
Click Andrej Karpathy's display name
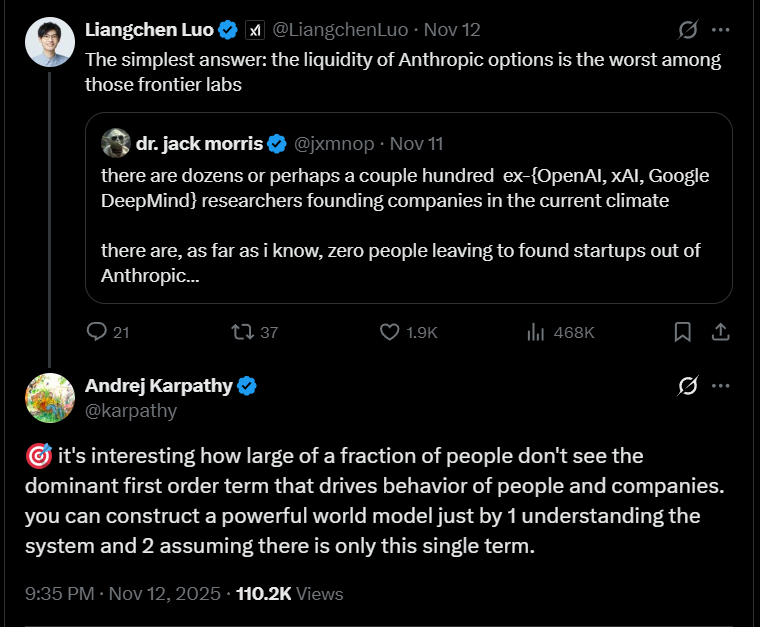[159, 386]
